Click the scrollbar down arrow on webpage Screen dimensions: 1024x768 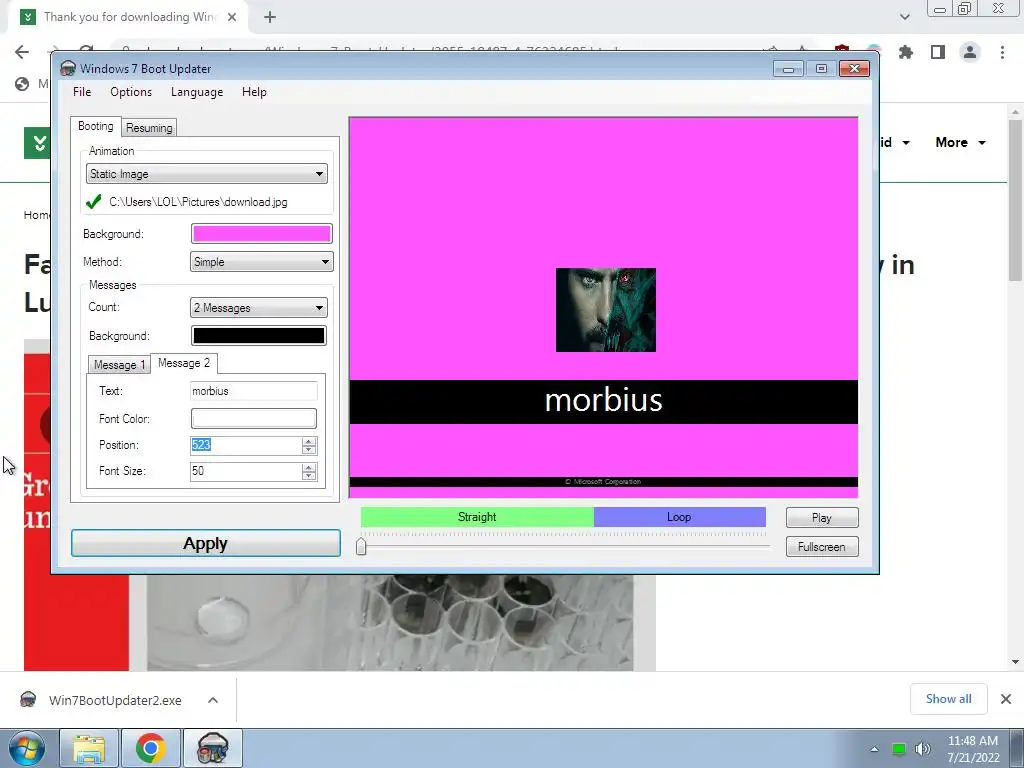1015,662
